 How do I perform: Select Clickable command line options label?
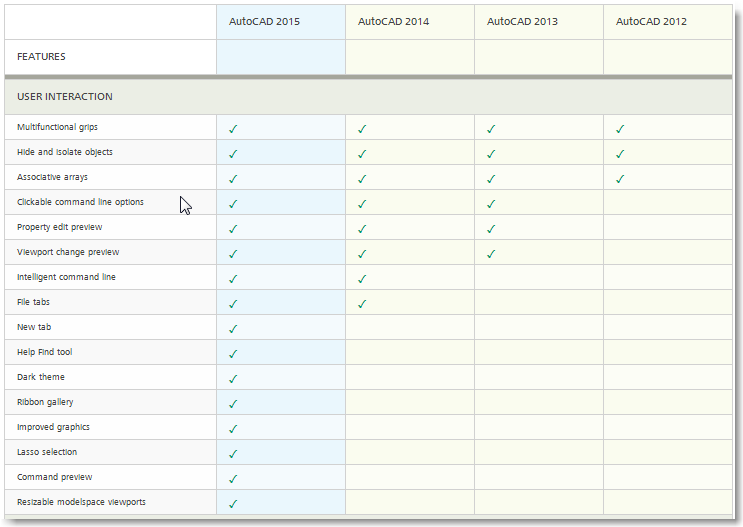pyautogui.click(x=80, y=202)
